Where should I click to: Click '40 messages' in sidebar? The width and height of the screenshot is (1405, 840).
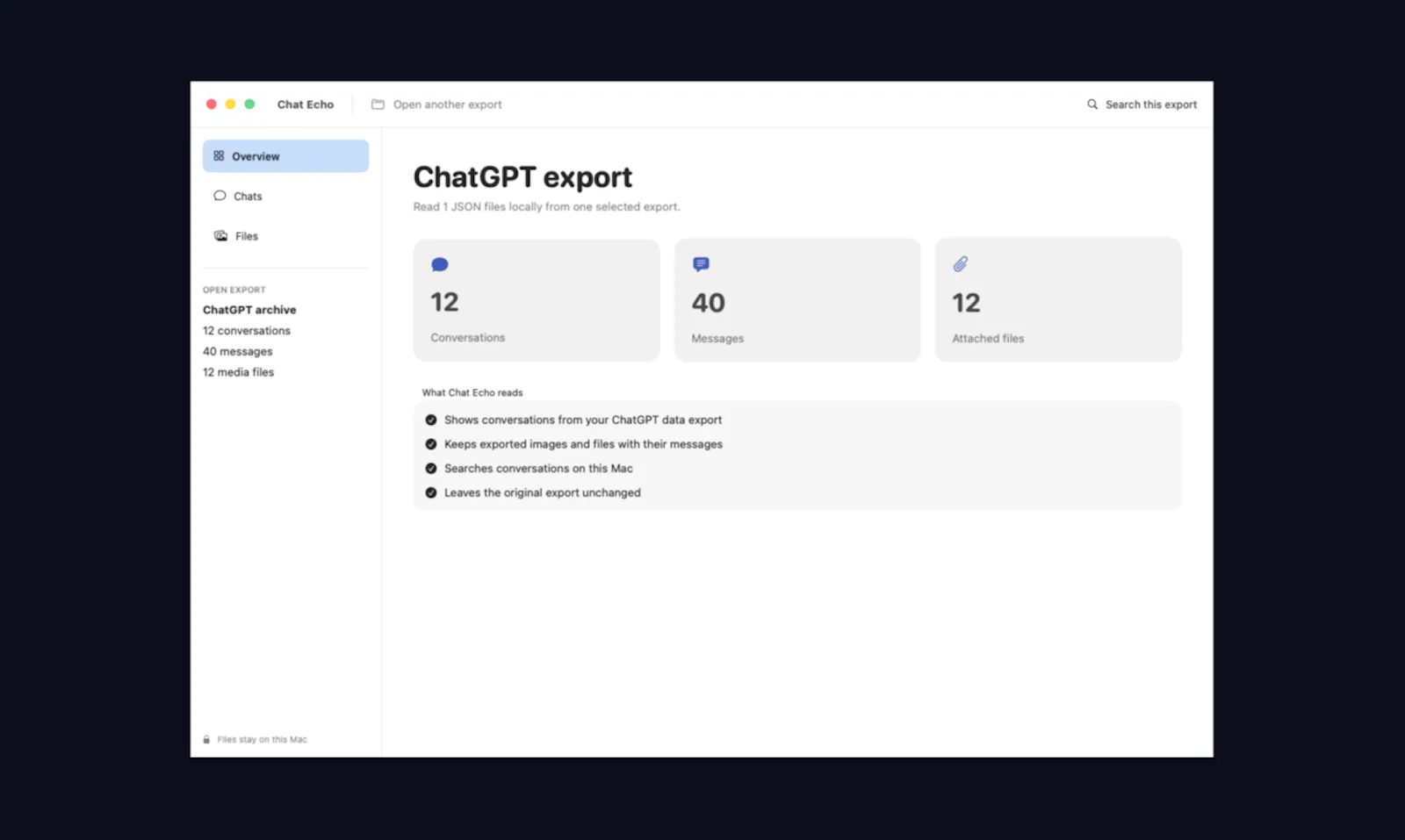click(238, 351)
